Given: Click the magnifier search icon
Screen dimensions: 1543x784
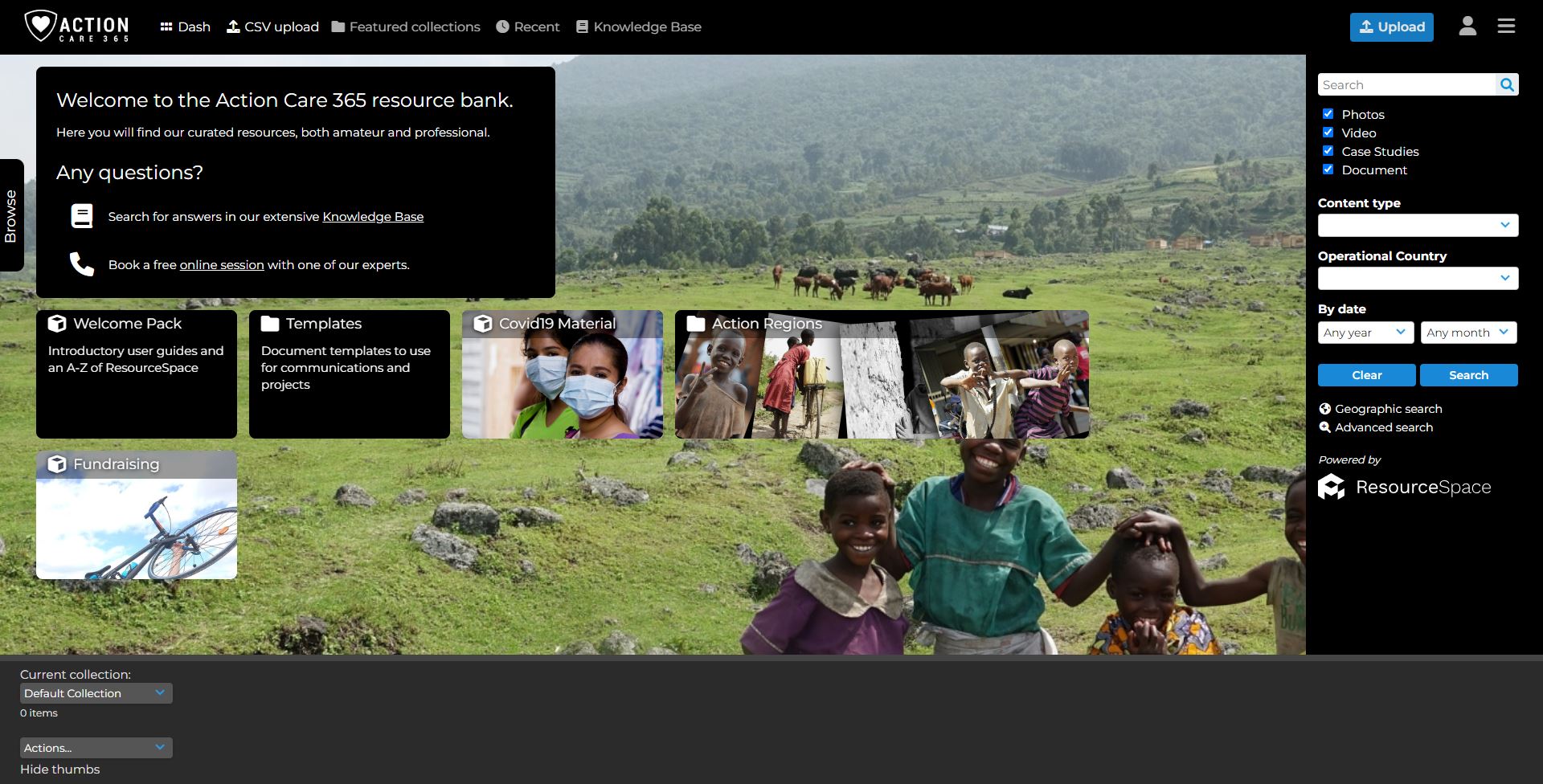Looking at the screenshot, I should click(x=1507, y=84).
